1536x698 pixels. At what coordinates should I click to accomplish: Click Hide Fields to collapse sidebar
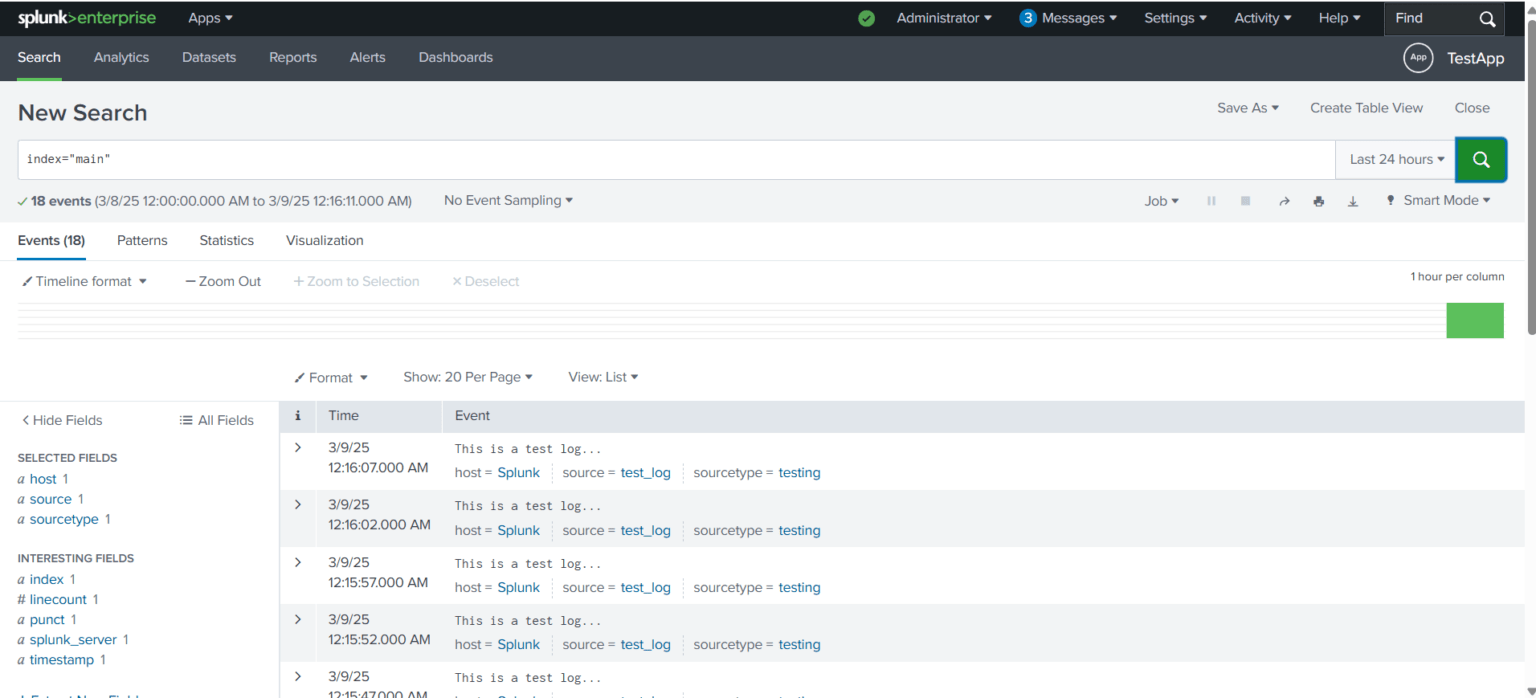[x=62, y=420]
